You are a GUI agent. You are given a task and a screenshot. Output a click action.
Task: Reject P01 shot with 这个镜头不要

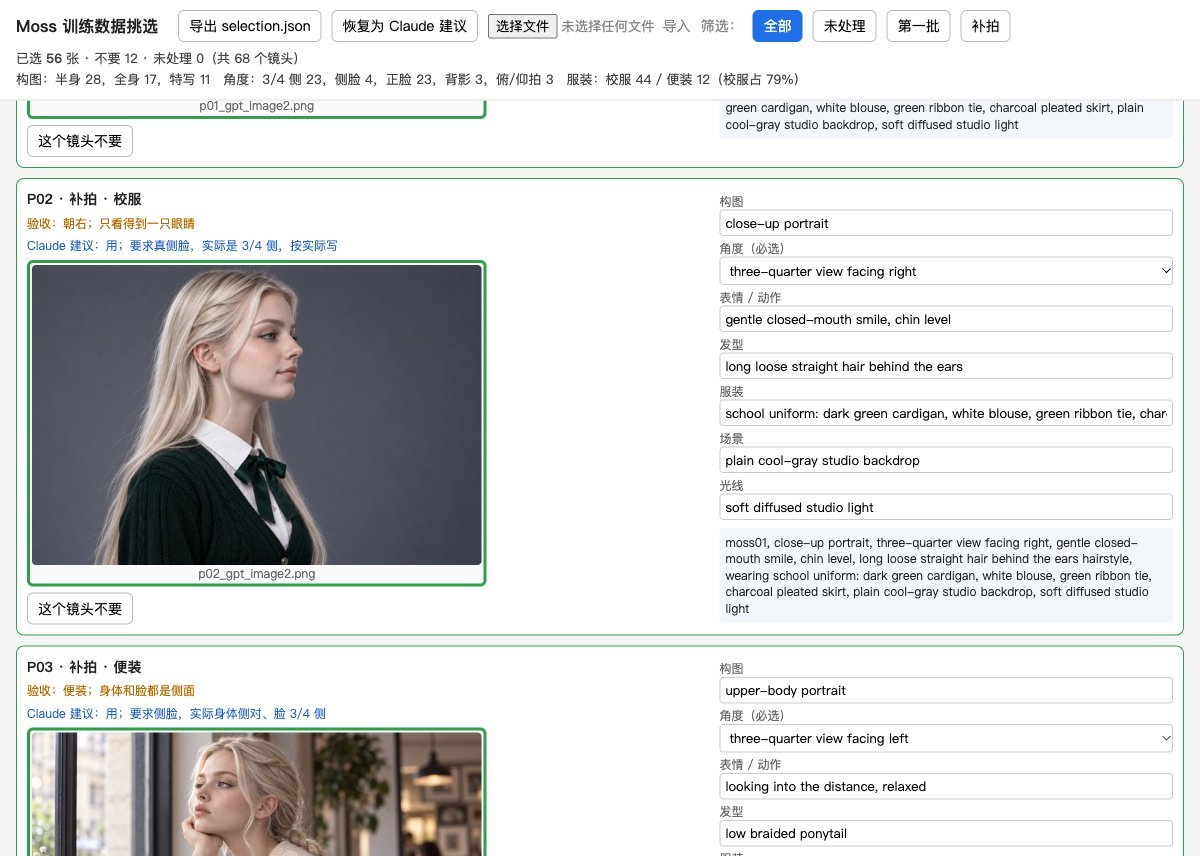point(80,141)
